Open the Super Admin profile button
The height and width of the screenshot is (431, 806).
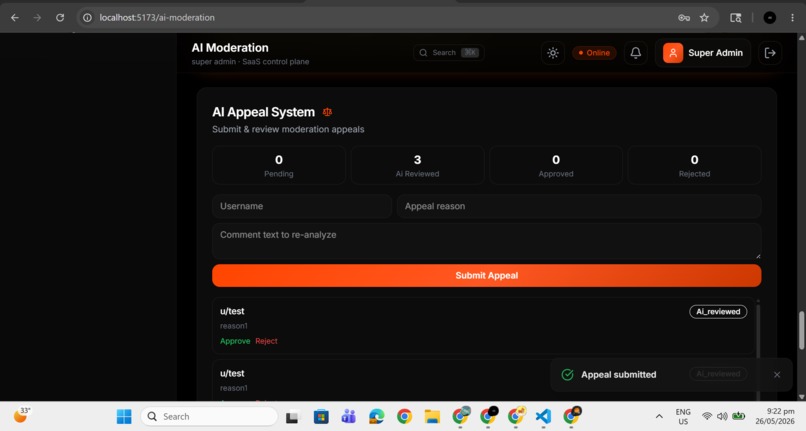point(703,53)
